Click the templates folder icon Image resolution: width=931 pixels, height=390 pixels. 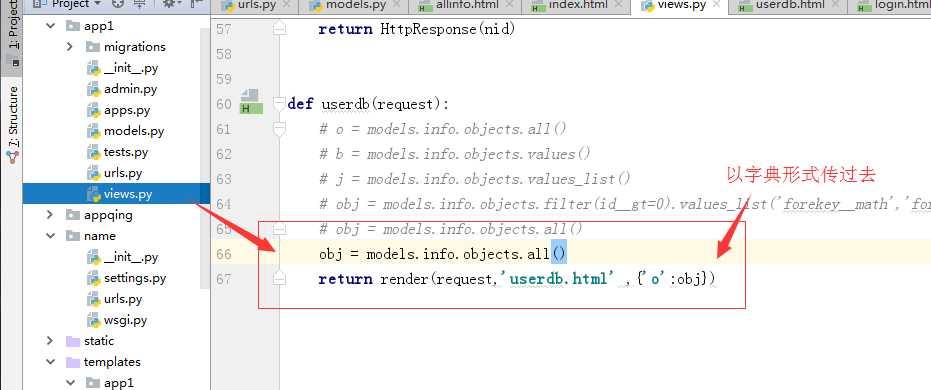point(72,362)
